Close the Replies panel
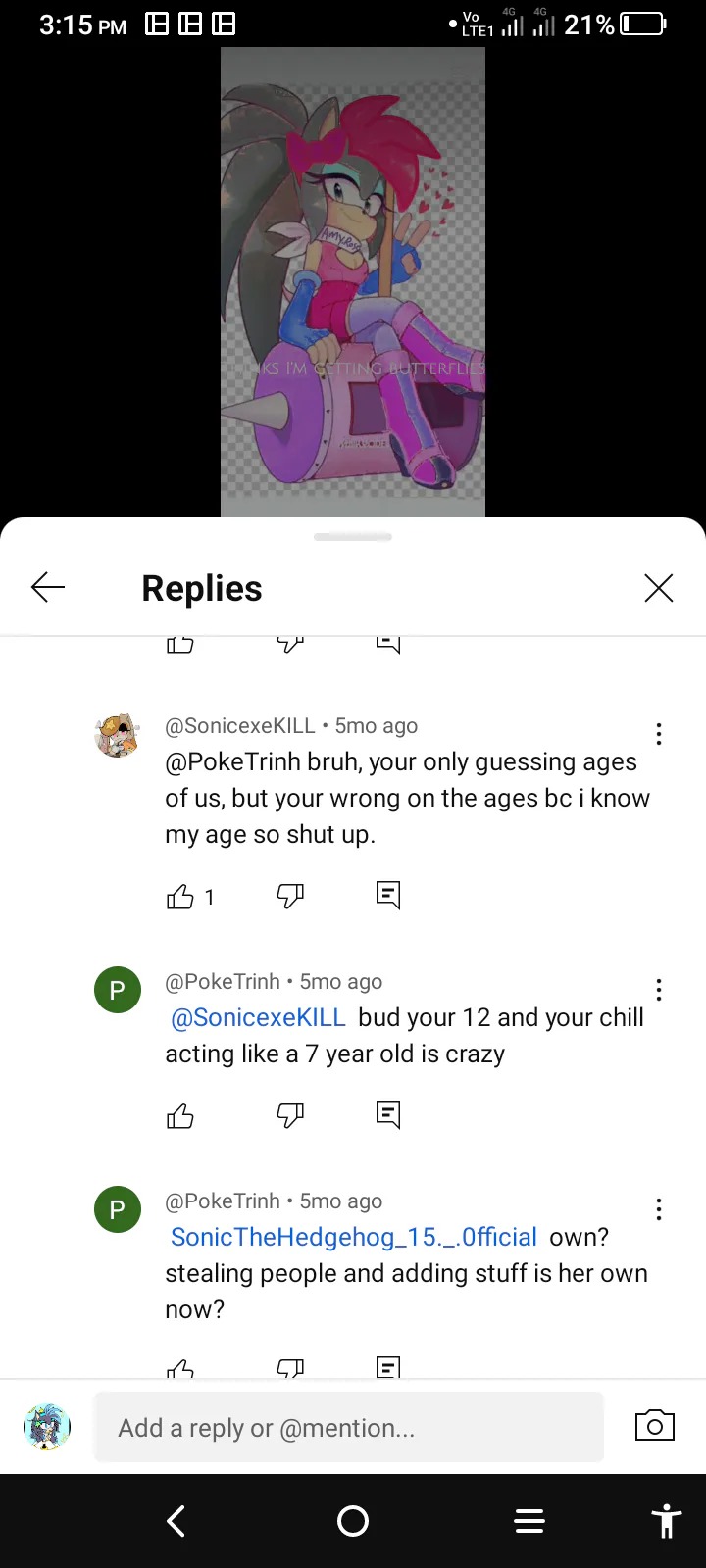 [x=658, y=587]
